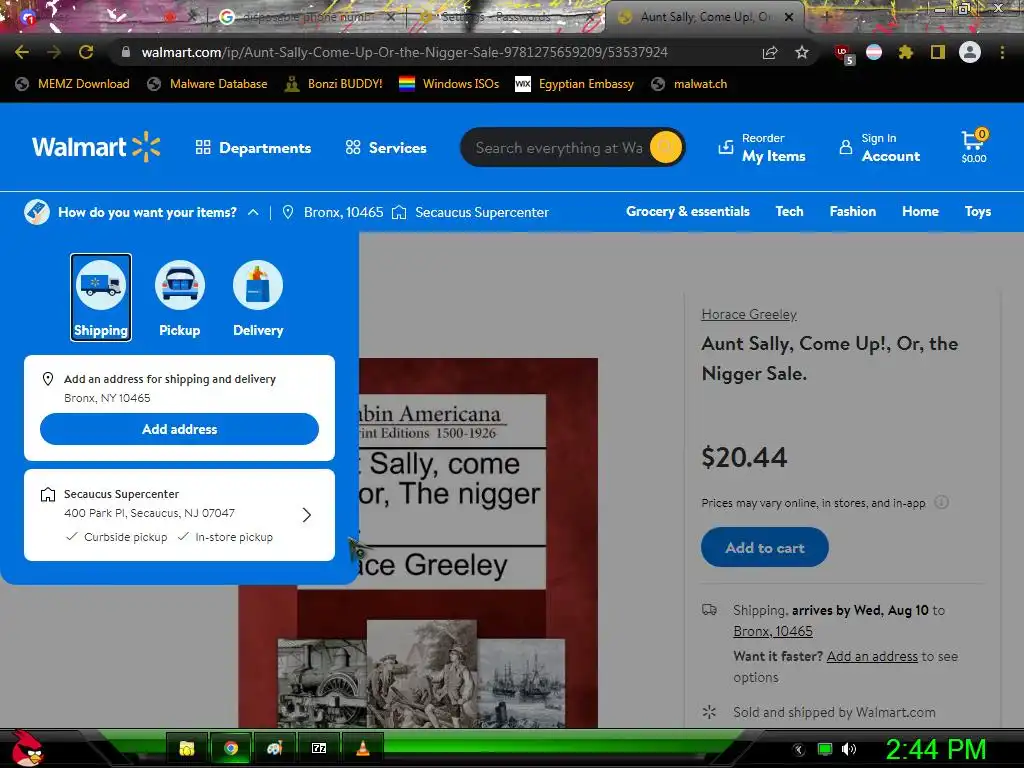Click the browser forward arrow
The image size is (1024, 768).
(x=54, y=52)
